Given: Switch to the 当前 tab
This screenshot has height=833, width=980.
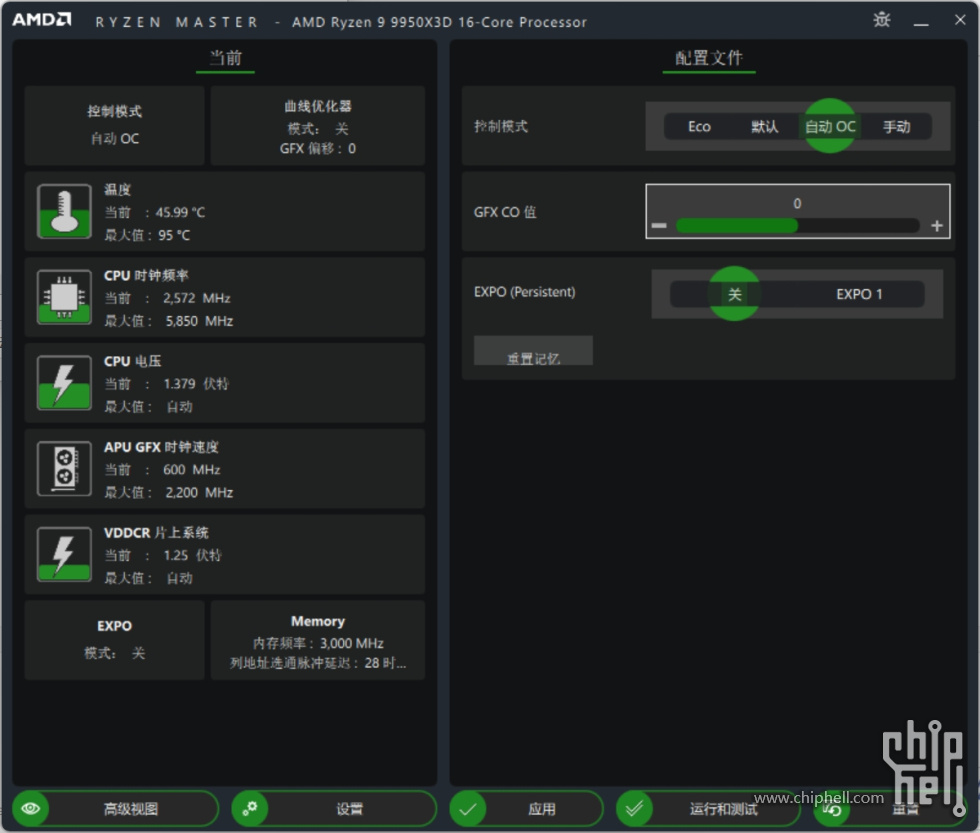Looking at the screenshot, I should click(225, 59).
